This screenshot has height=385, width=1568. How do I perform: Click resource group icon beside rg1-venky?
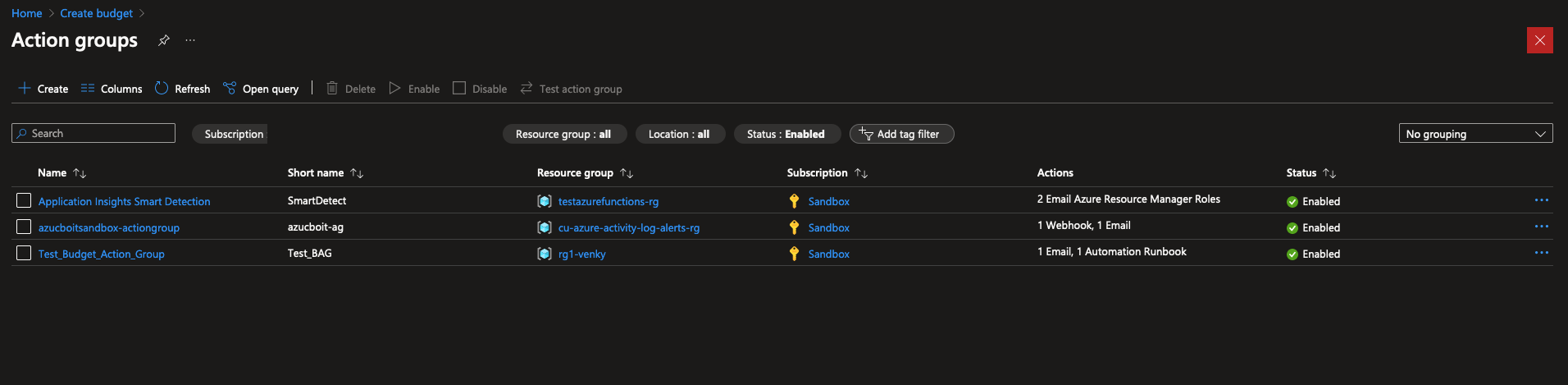coord(545,254)
